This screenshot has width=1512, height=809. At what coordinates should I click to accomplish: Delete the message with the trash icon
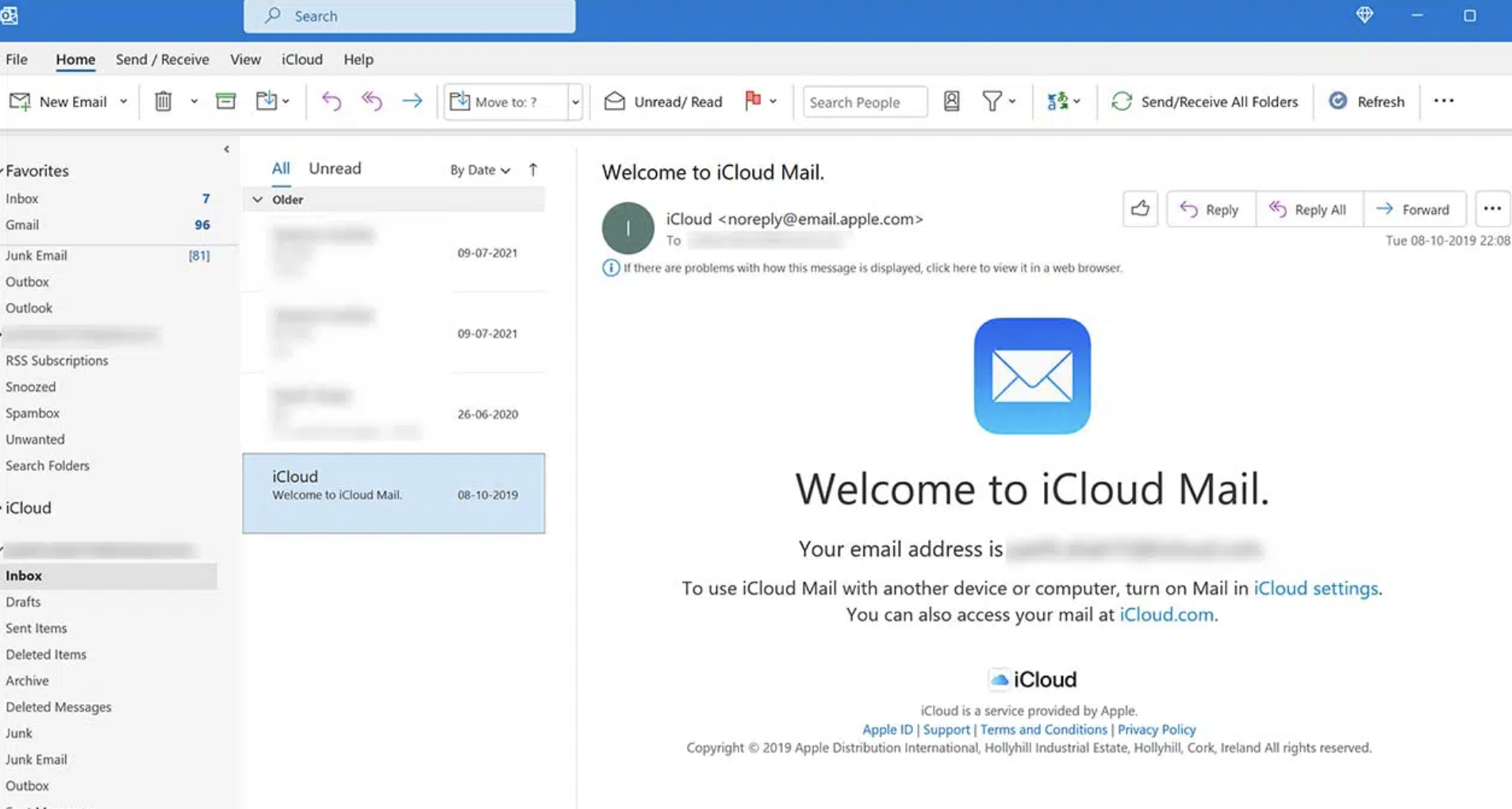point(163,102)
